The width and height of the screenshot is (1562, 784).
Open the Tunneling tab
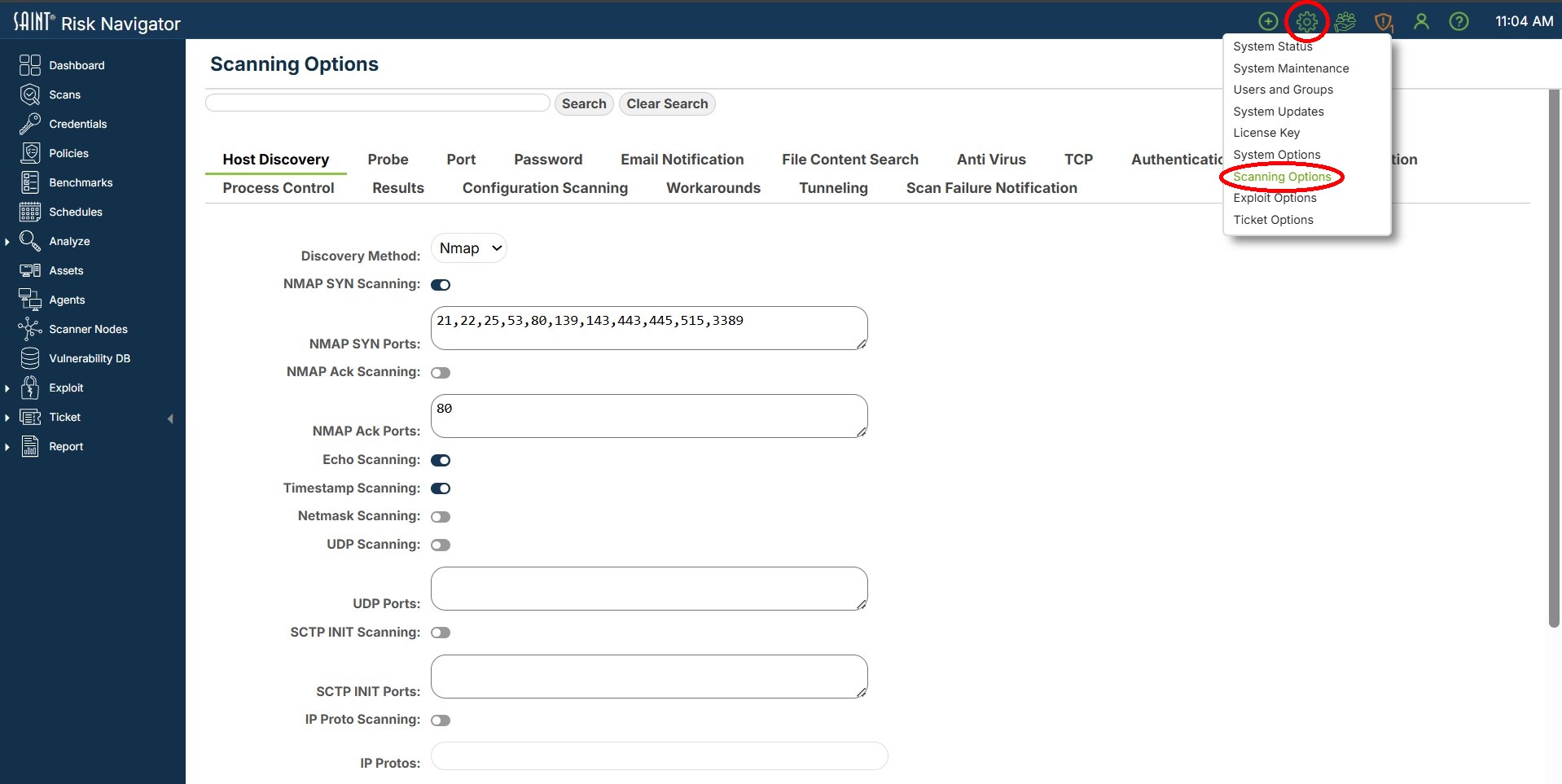(x=833, y=188)
